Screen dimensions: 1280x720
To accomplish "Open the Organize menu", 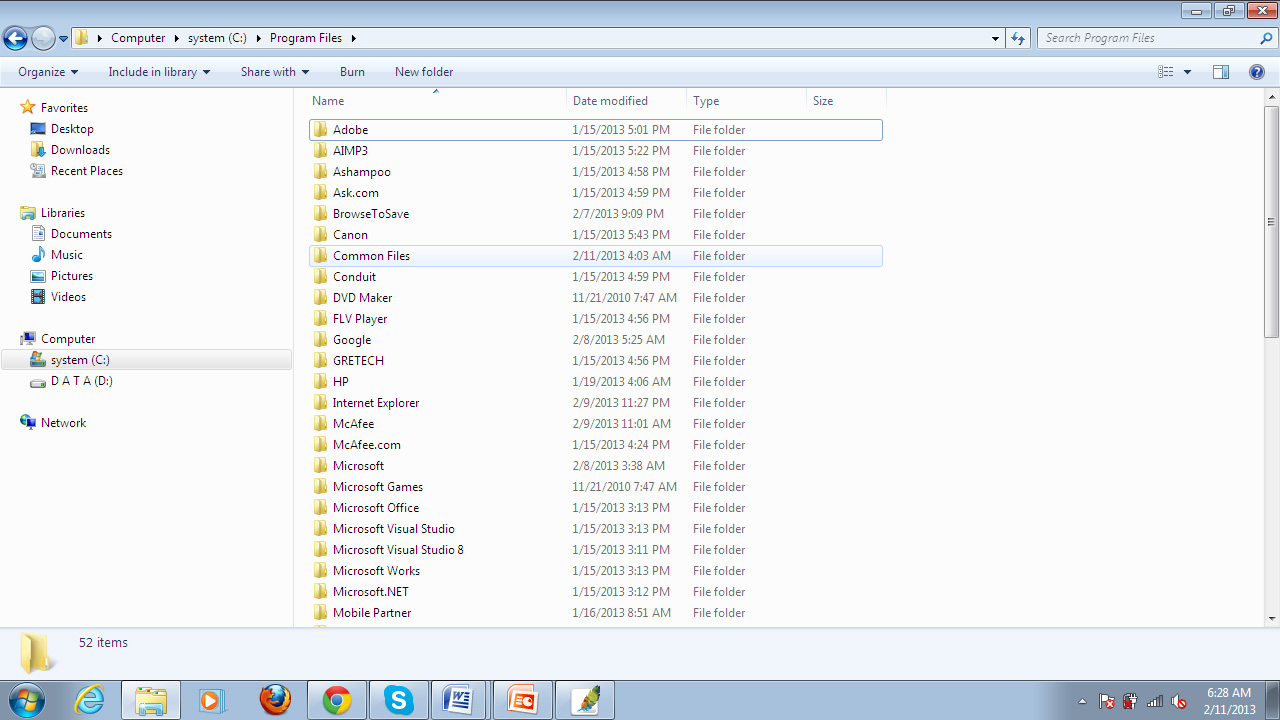I will point(48,72).
